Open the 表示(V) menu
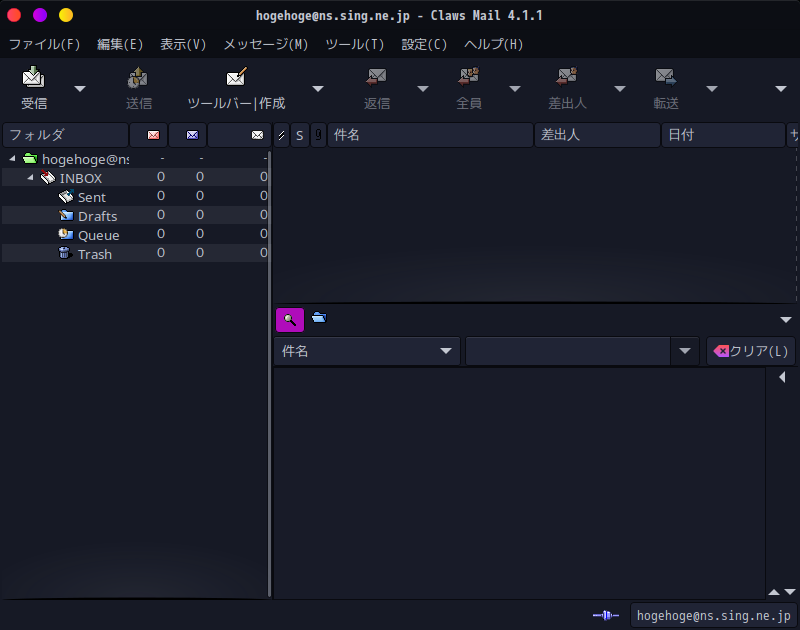Screen dimensions: 800x630 point(183,44)
